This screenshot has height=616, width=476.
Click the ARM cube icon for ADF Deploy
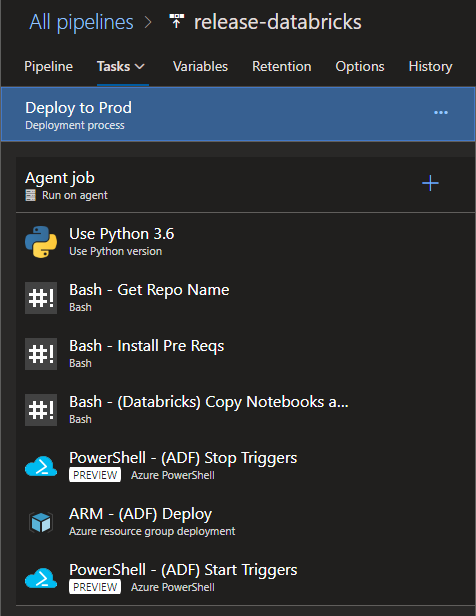(41, 522)
